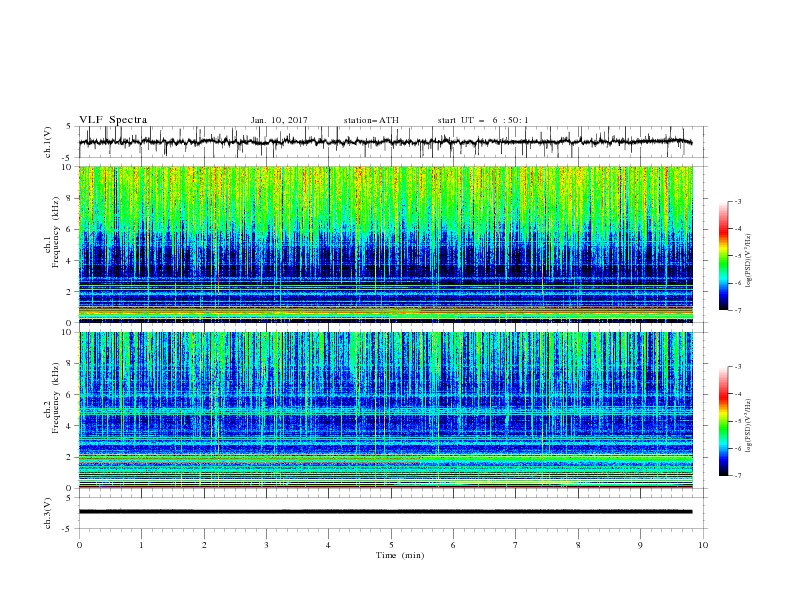The height and width of the screenshot is (612, 792).
Task: Click time axis tick label "1"
Action: coord(141,545)
